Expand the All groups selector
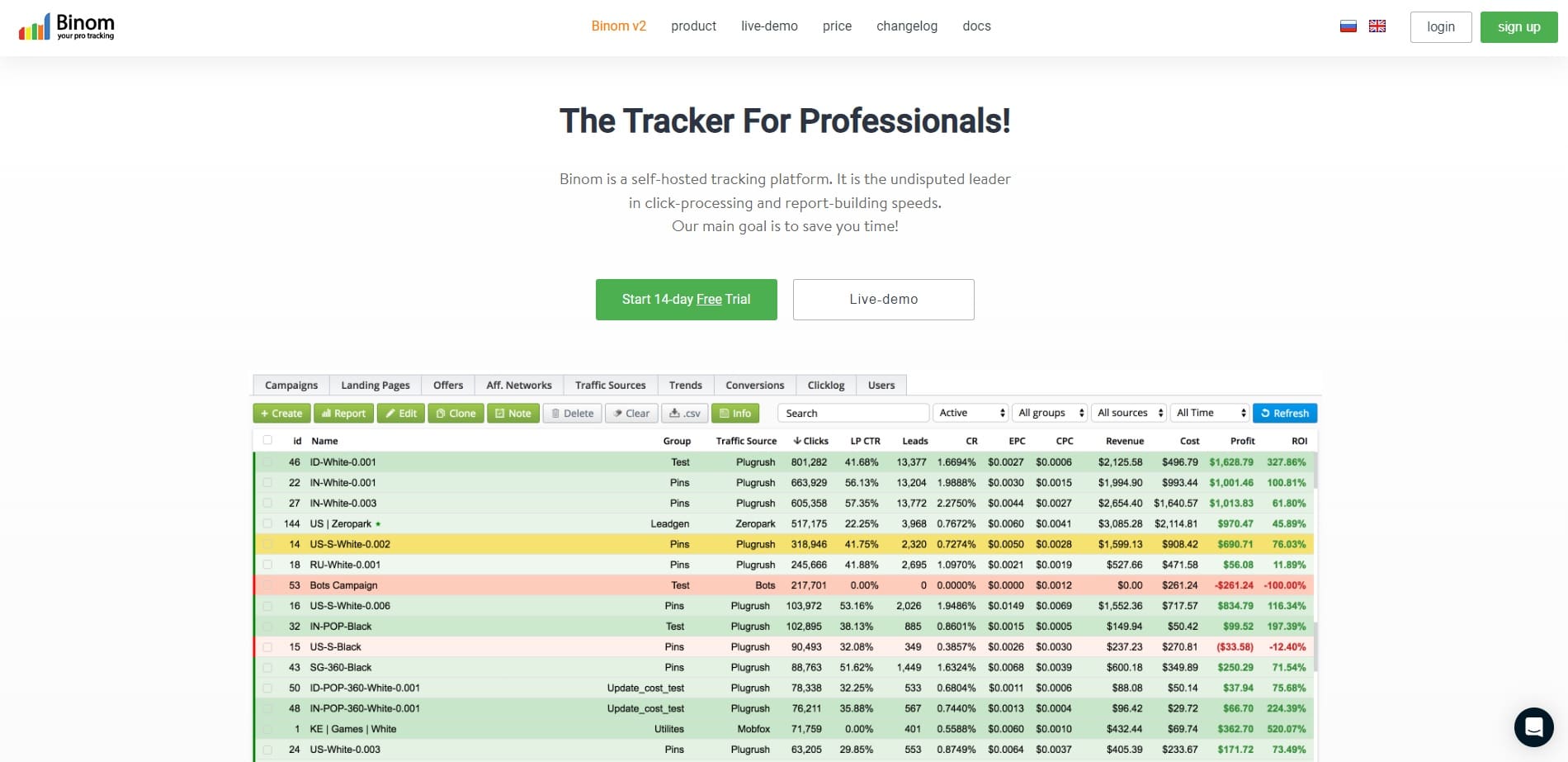This screenshot has height=762, width=1568. [x=1049, y=413]
